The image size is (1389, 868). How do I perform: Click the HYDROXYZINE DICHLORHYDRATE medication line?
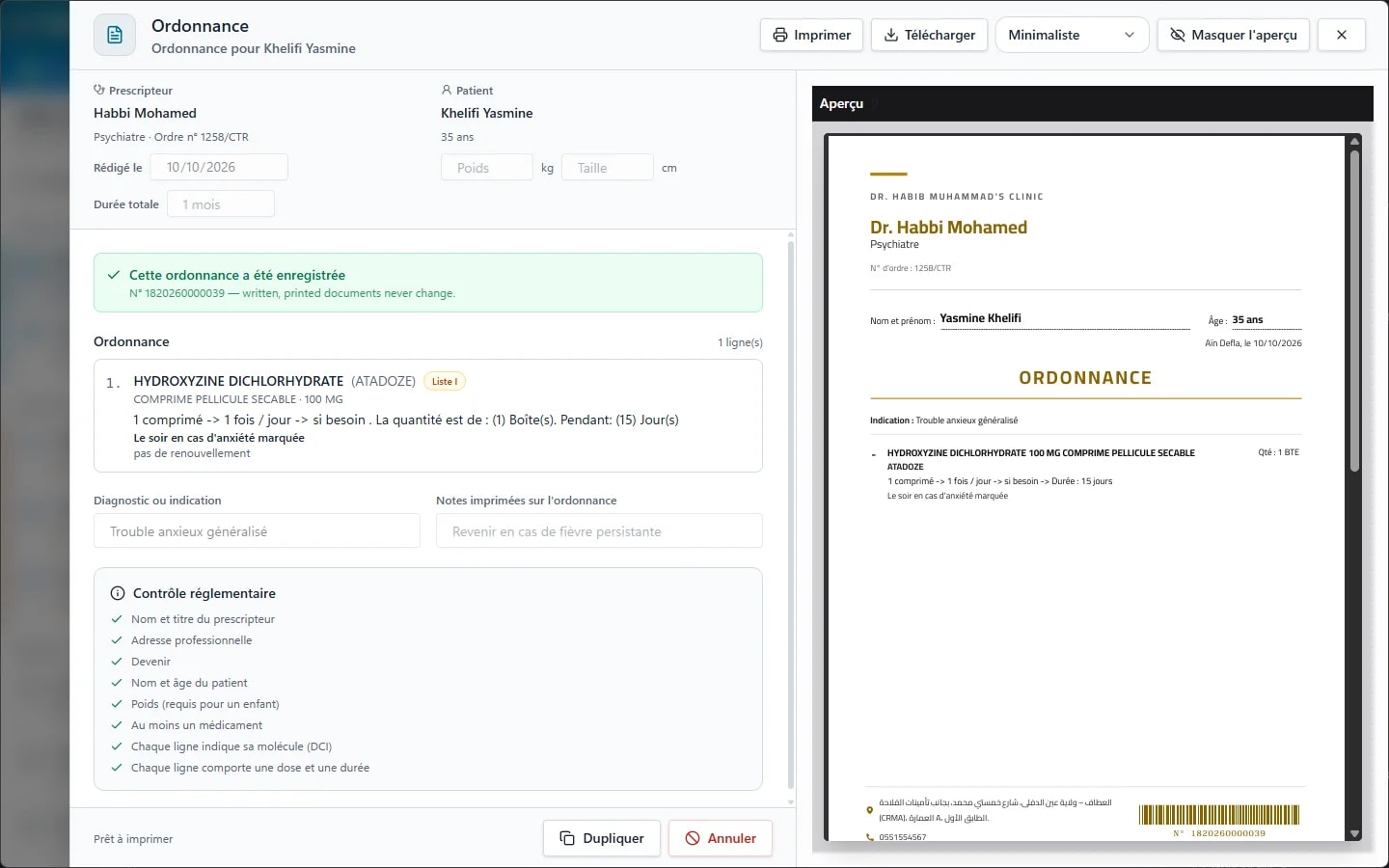coord(428,416)
